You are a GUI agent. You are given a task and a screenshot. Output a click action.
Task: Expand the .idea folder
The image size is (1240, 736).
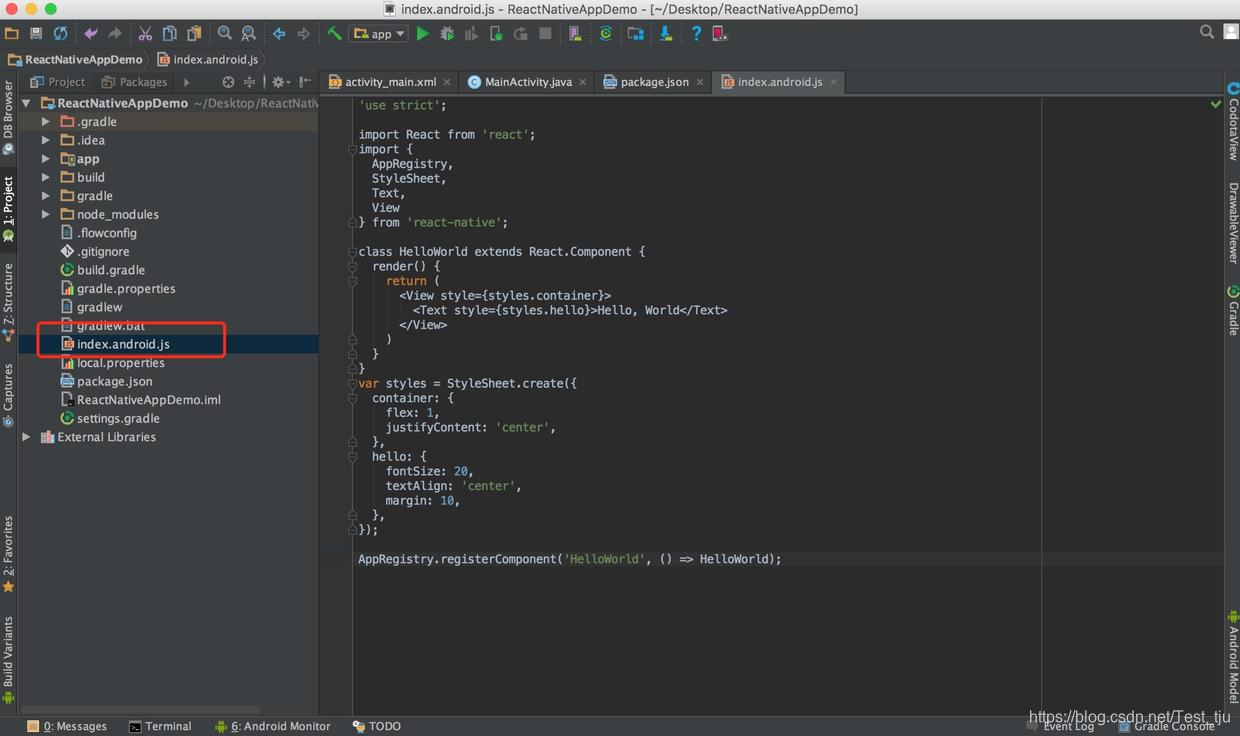coord(45,140)
